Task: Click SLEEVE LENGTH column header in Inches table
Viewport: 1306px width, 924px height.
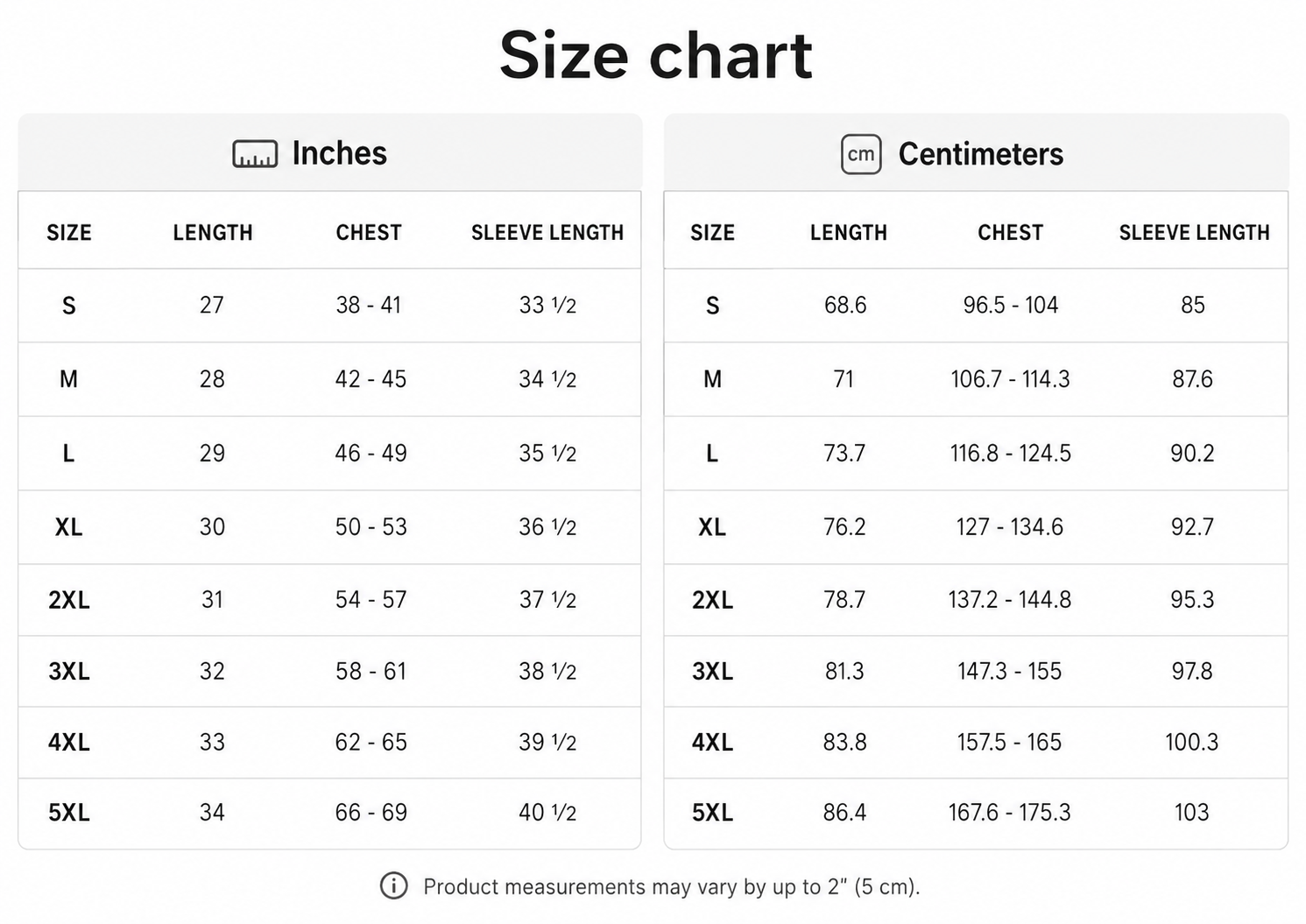Action: (547, 232)
